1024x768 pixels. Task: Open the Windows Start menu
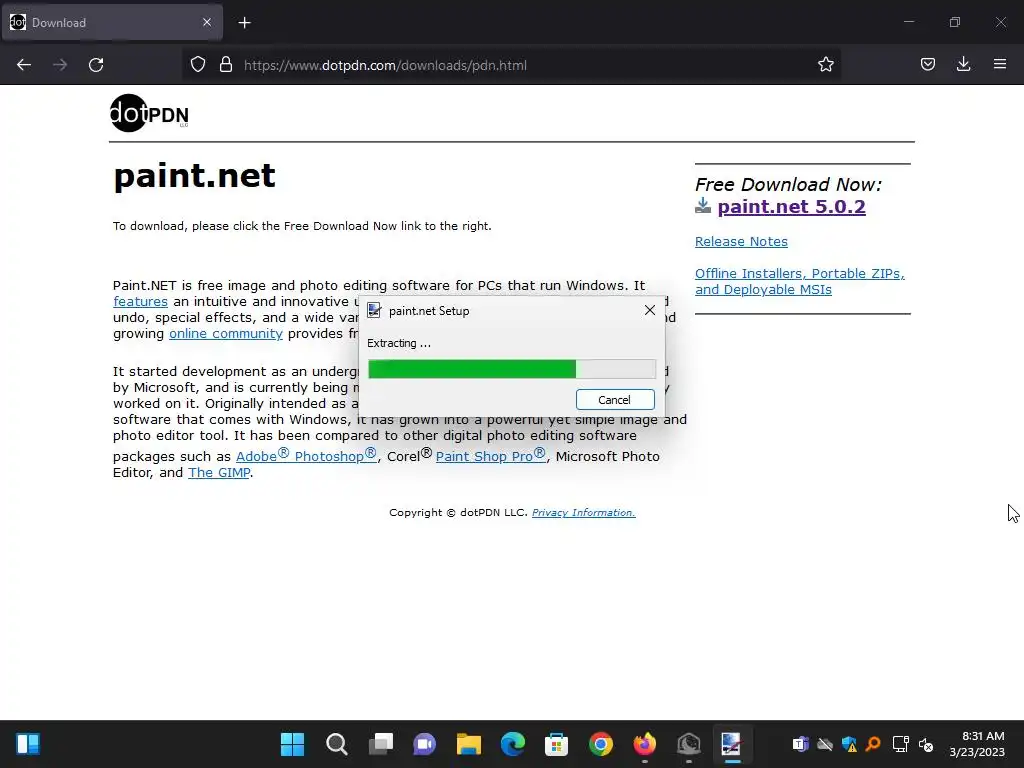point(292,744)
